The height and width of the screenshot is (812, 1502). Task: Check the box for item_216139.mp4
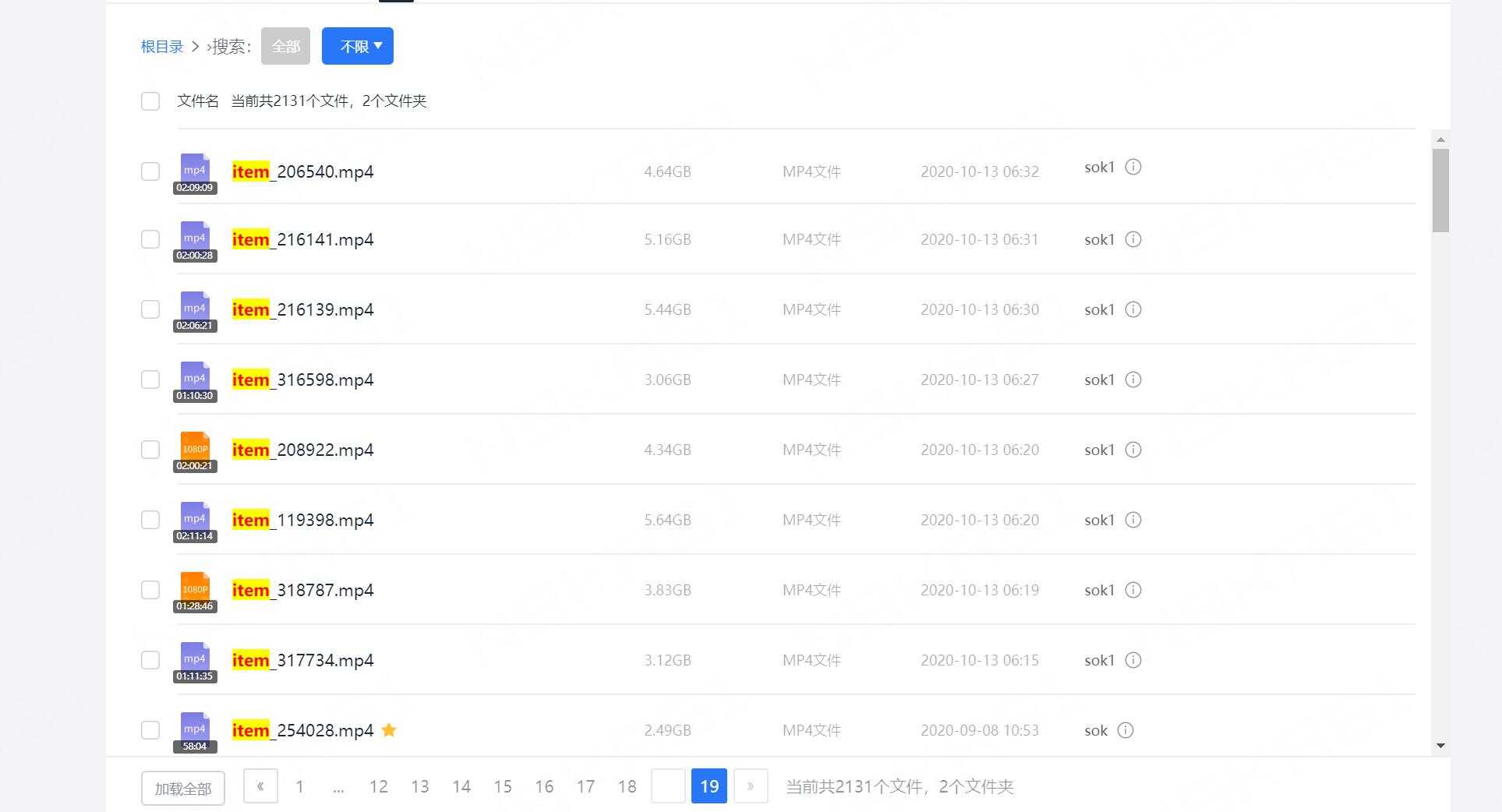tap(150, 309)
